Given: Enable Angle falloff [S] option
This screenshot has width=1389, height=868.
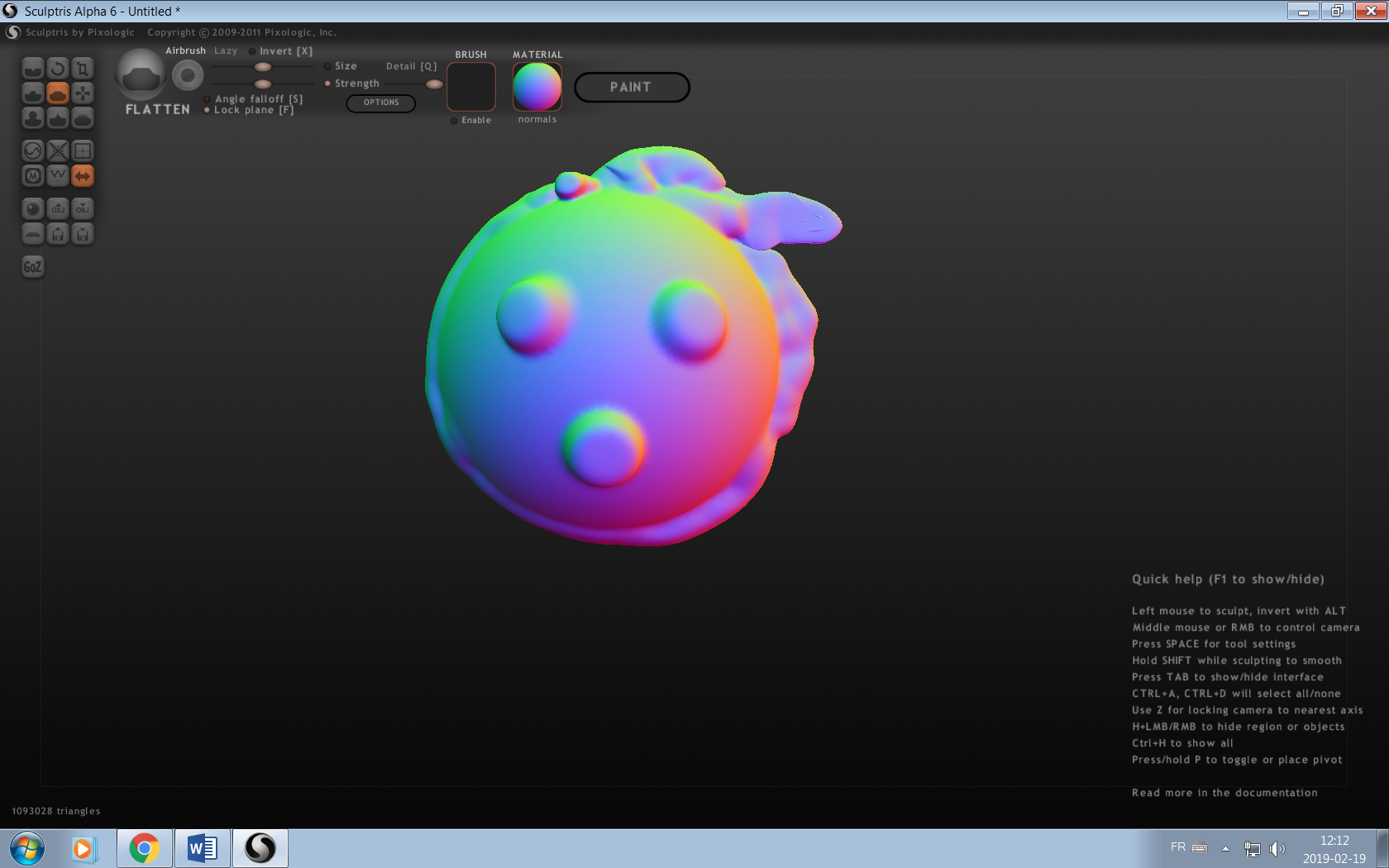Looking at the screenshot, I should click(x=208, y=99).
